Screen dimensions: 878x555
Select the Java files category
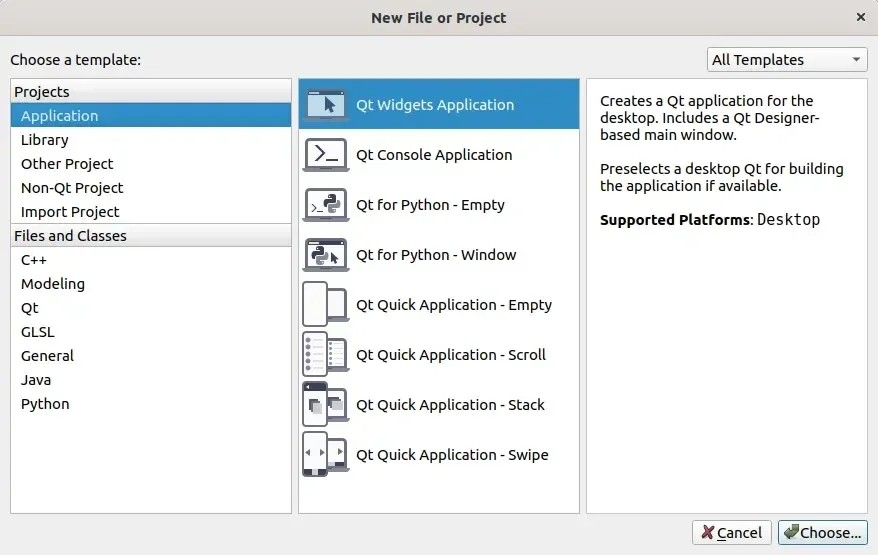click(151, 380)
